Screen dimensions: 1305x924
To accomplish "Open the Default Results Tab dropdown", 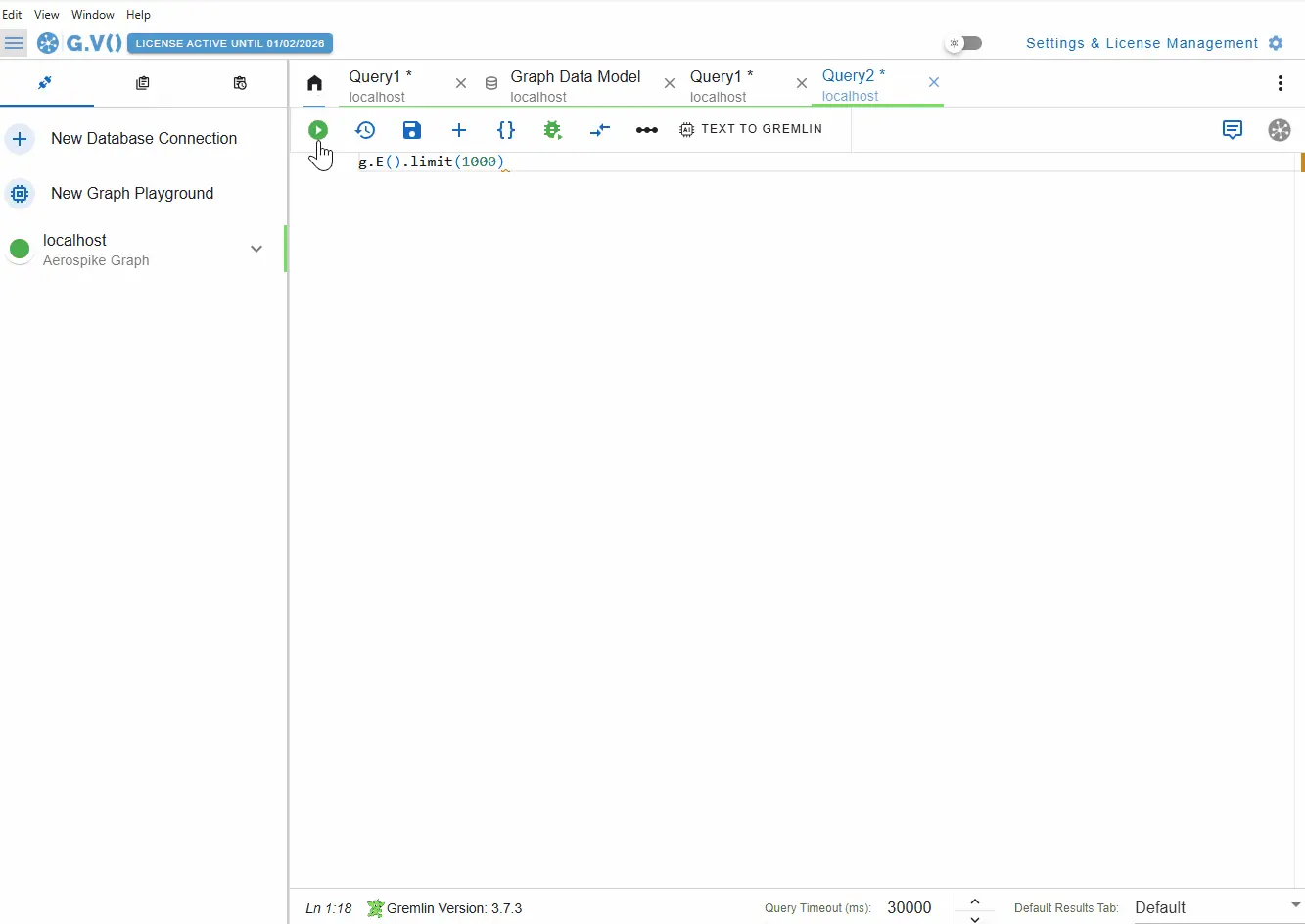I will (x=1214, y=908).
